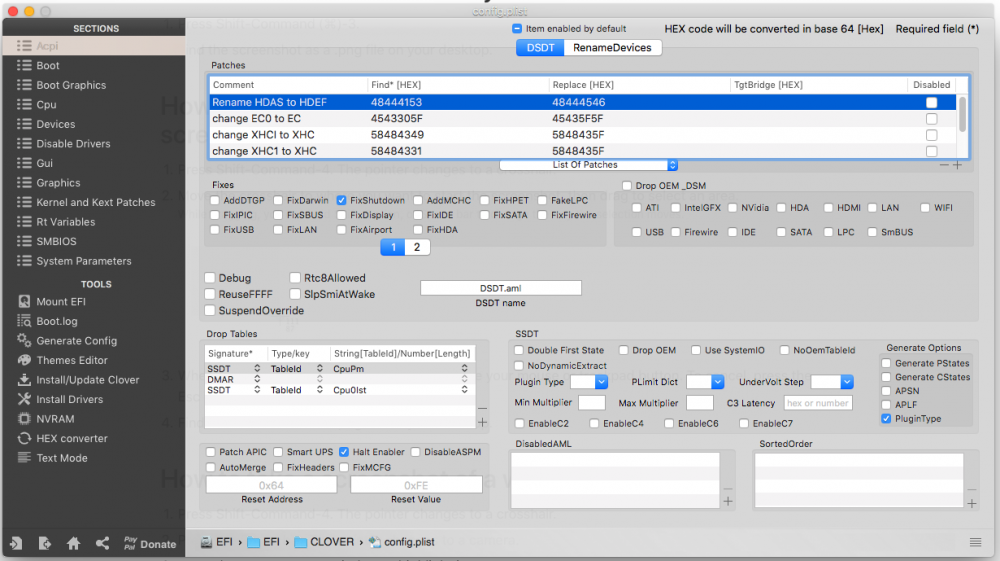Remove selected patch with the minus icon

[944, 165]
